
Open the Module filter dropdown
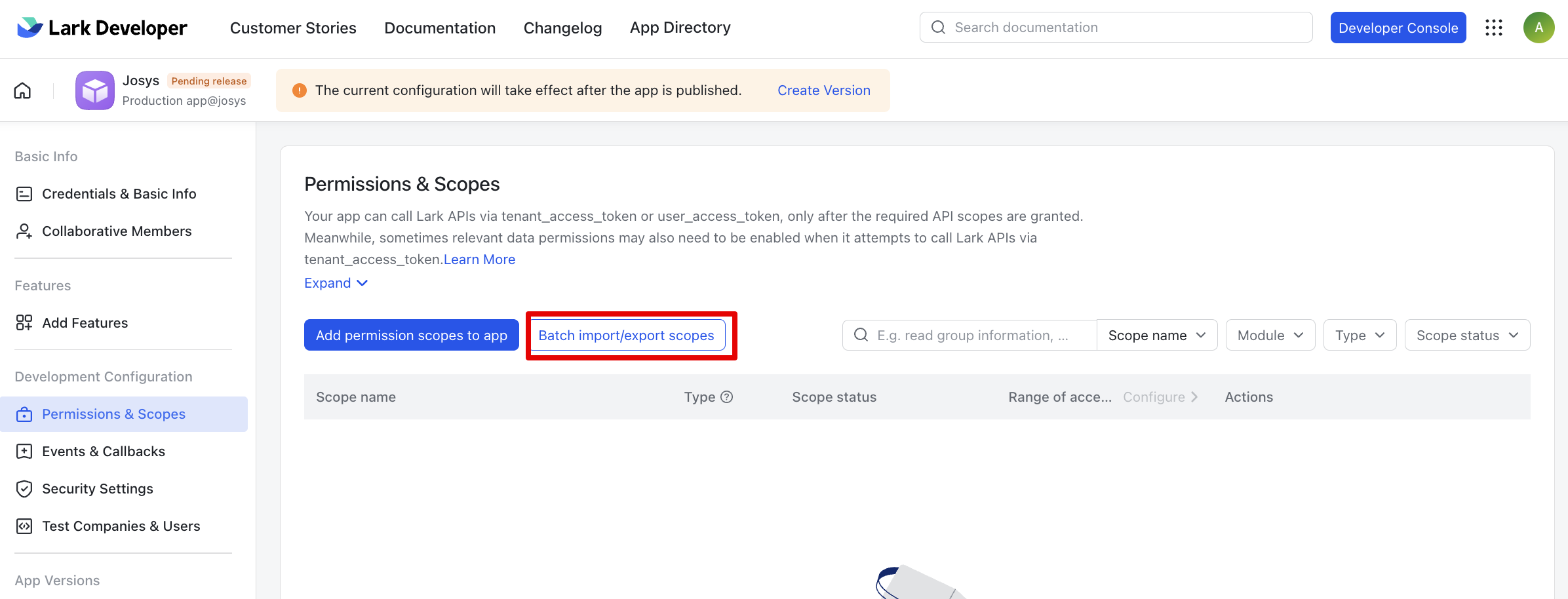pos(1270,336)
